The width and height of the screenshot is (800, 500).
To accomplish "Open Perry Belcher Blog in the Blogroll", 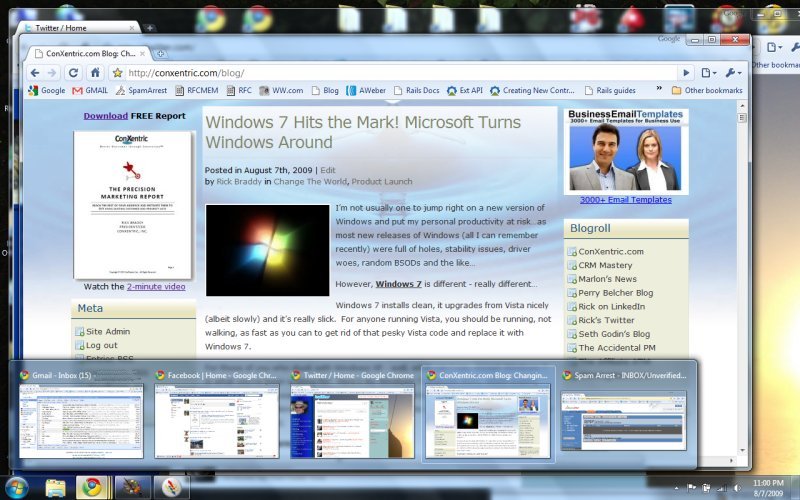I will (x=615, y=293).
